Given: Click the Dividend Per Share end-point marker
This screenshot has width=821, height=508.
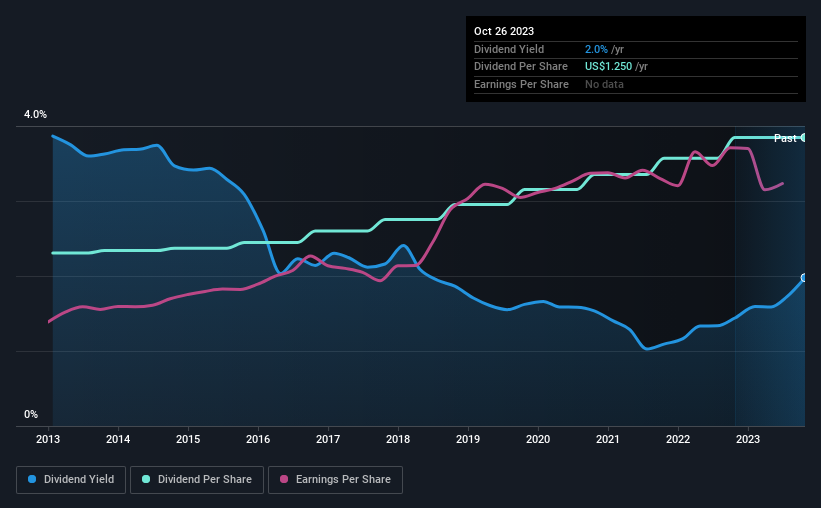Looking at the screenshot, I should tap(804, 138).
